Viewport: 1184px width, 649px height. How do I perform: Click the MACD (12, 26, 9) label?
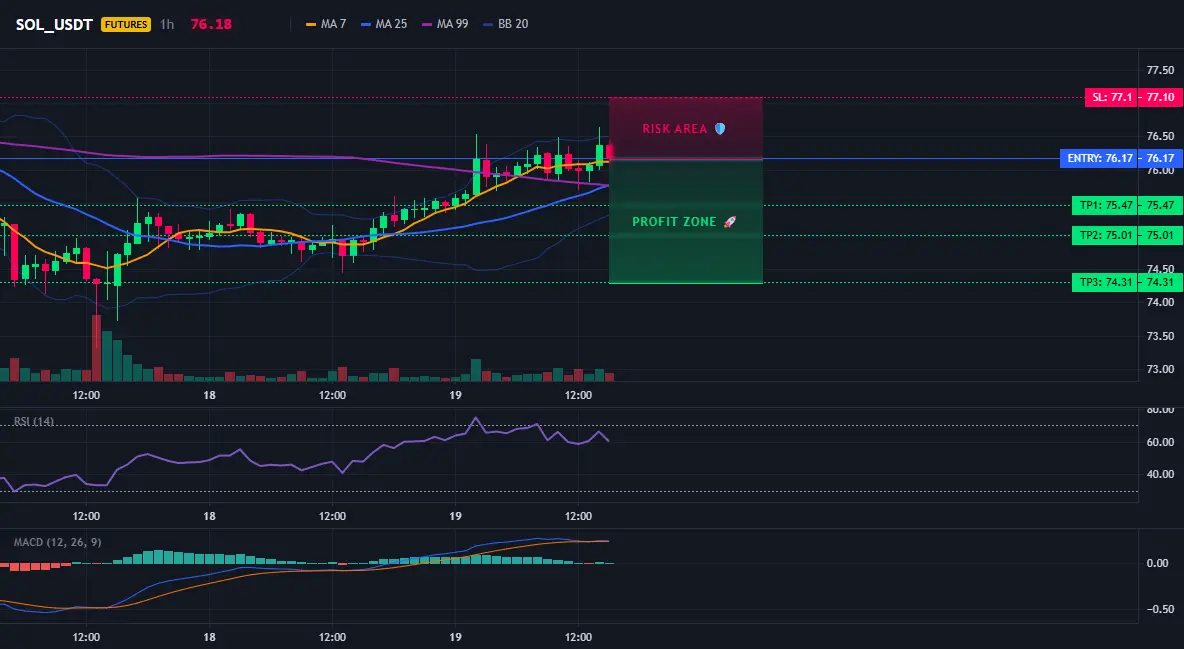[57, 542]
